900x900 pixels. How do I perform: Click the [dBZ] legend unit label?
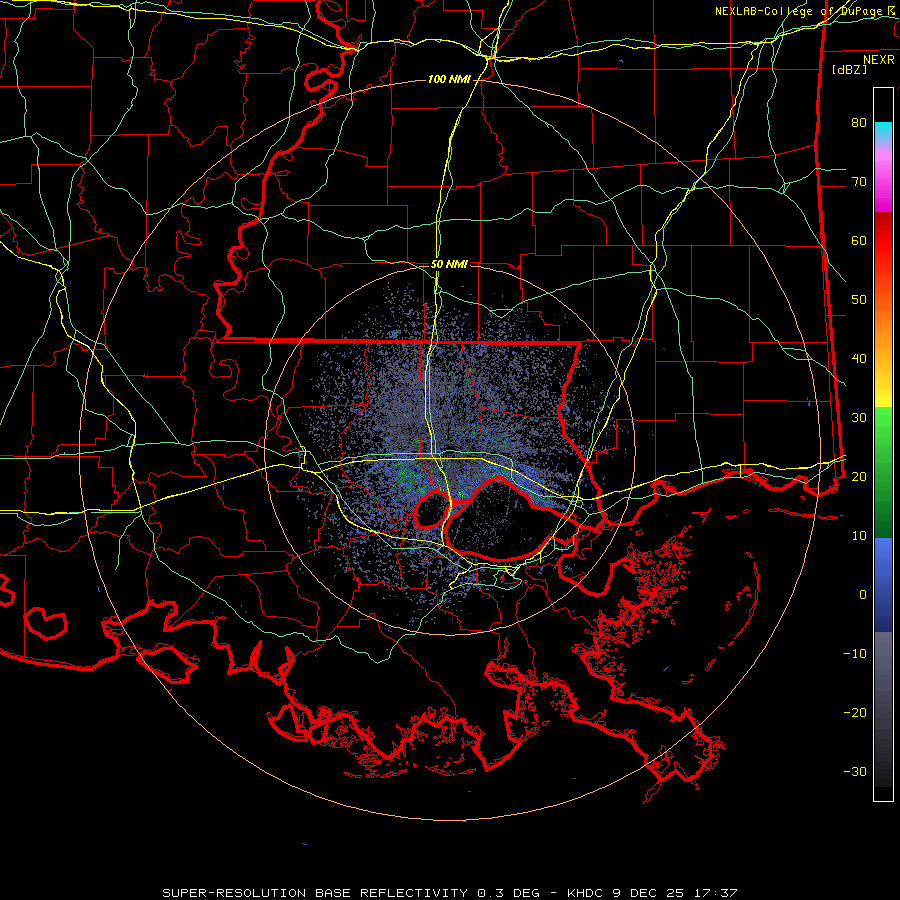point(849,70)
